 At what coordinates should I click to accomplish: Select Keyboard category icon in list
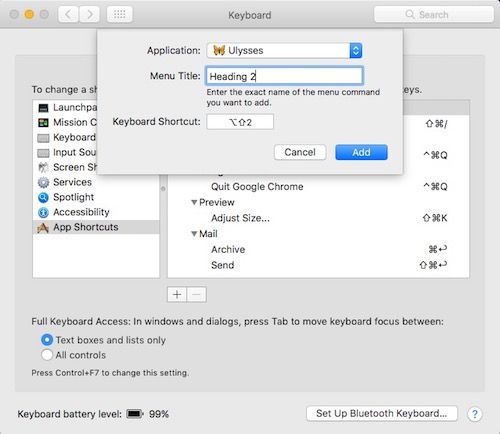point(43,138)
